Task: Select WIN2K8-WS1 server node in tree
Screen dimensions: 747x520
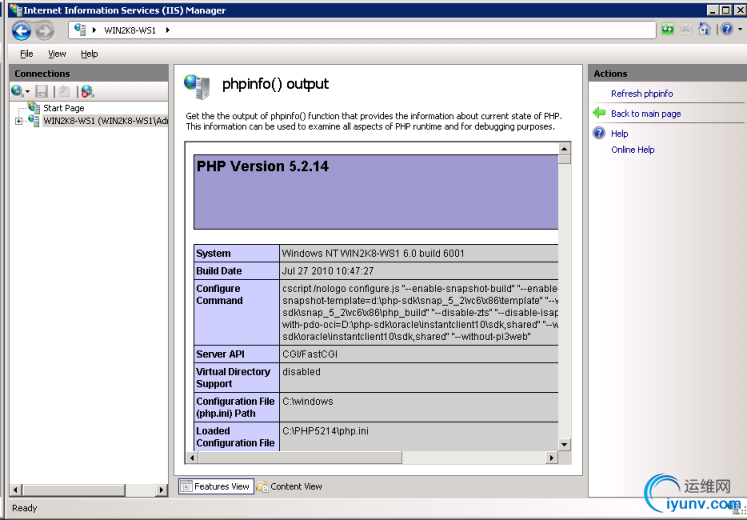Action: 105,120
